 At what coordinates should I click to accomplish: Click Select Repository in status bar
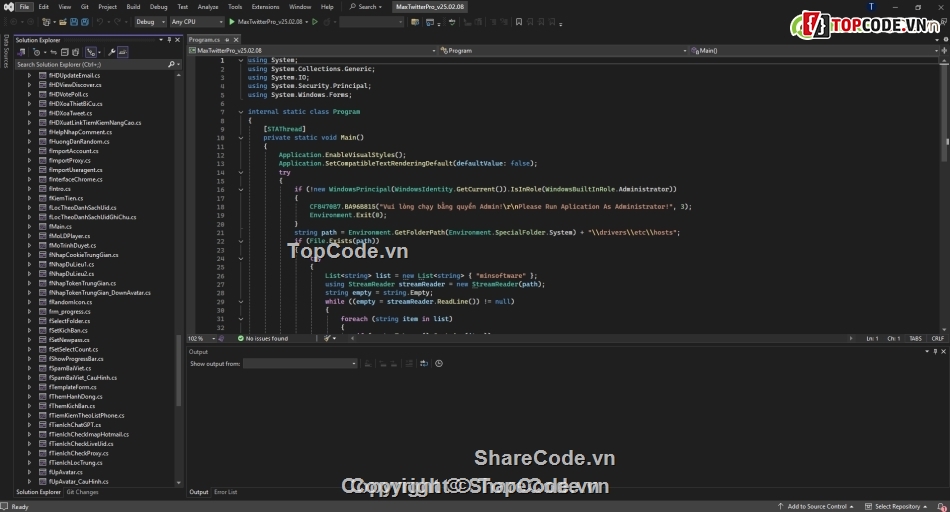pyautogui.click(x=897, y=507)
